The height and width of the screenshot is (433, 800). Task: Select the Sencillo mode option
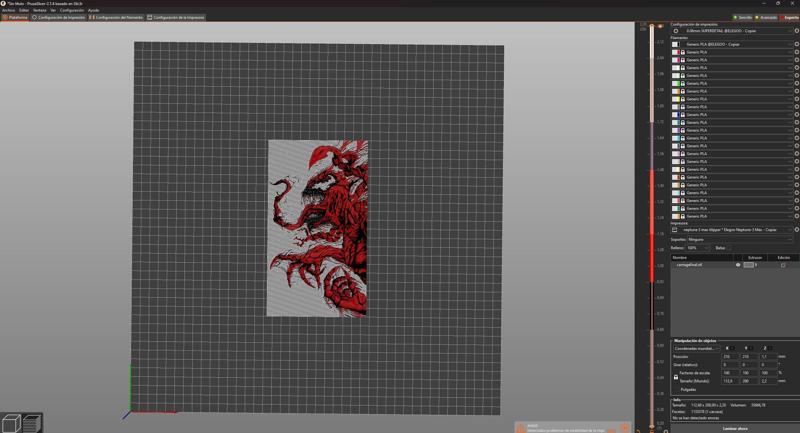tap(743, 17)
